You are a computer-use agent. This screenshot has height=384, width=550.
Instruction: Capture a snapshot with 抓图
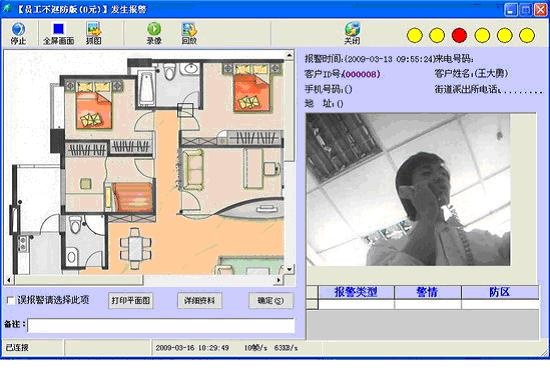pos(94,33)
